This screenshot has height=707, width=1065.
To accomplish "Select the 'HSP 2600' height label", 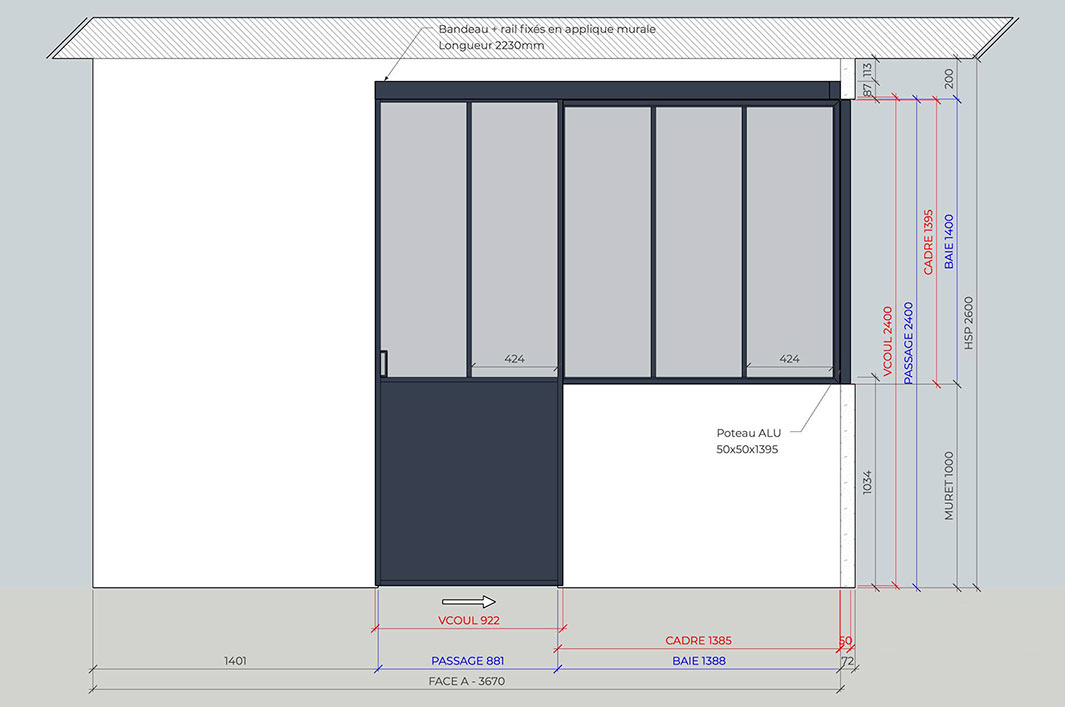I will click(x=969, y=323).
